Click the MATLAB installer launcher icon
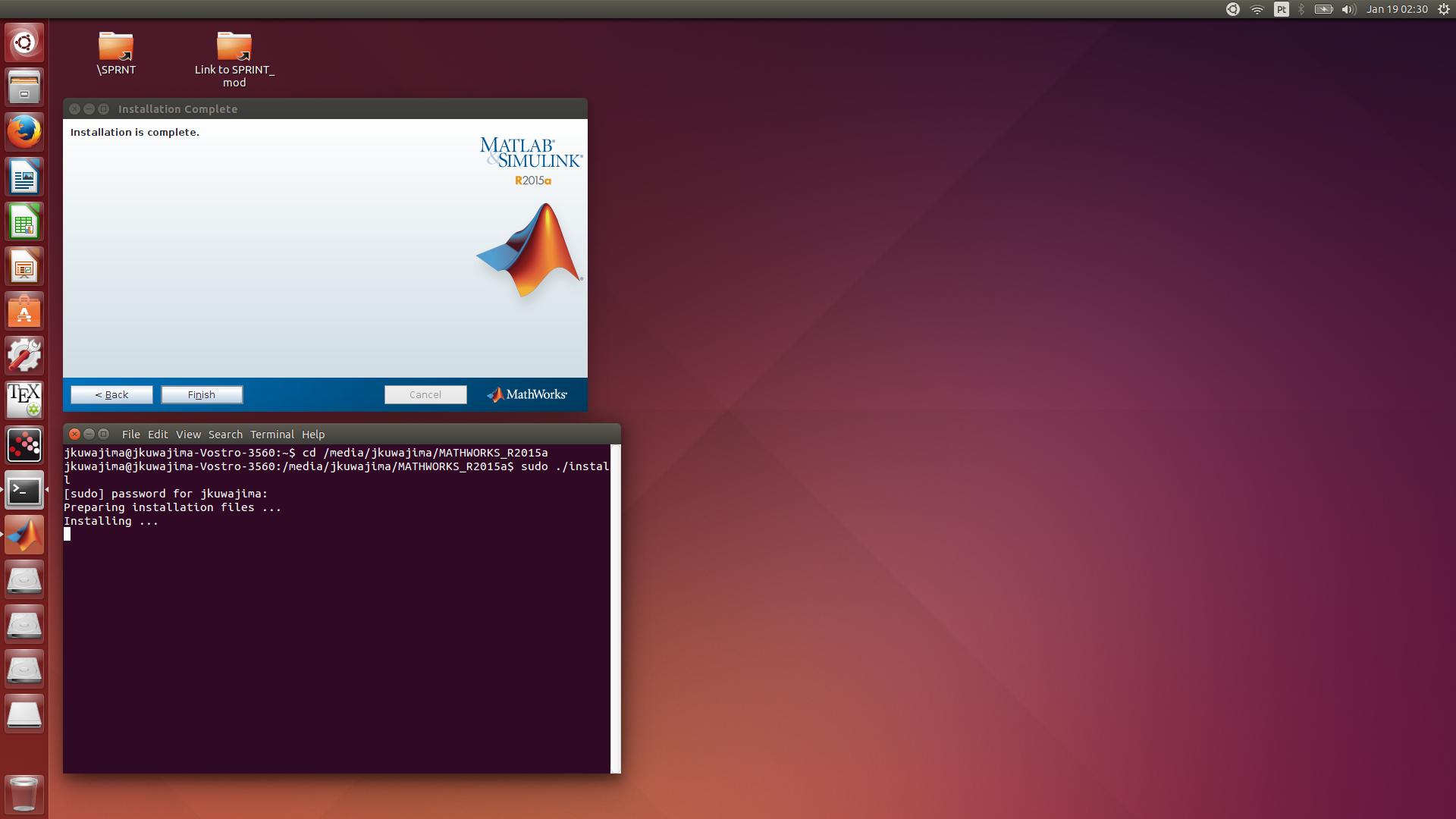1456x819 pixels. (x=24, y=535)
